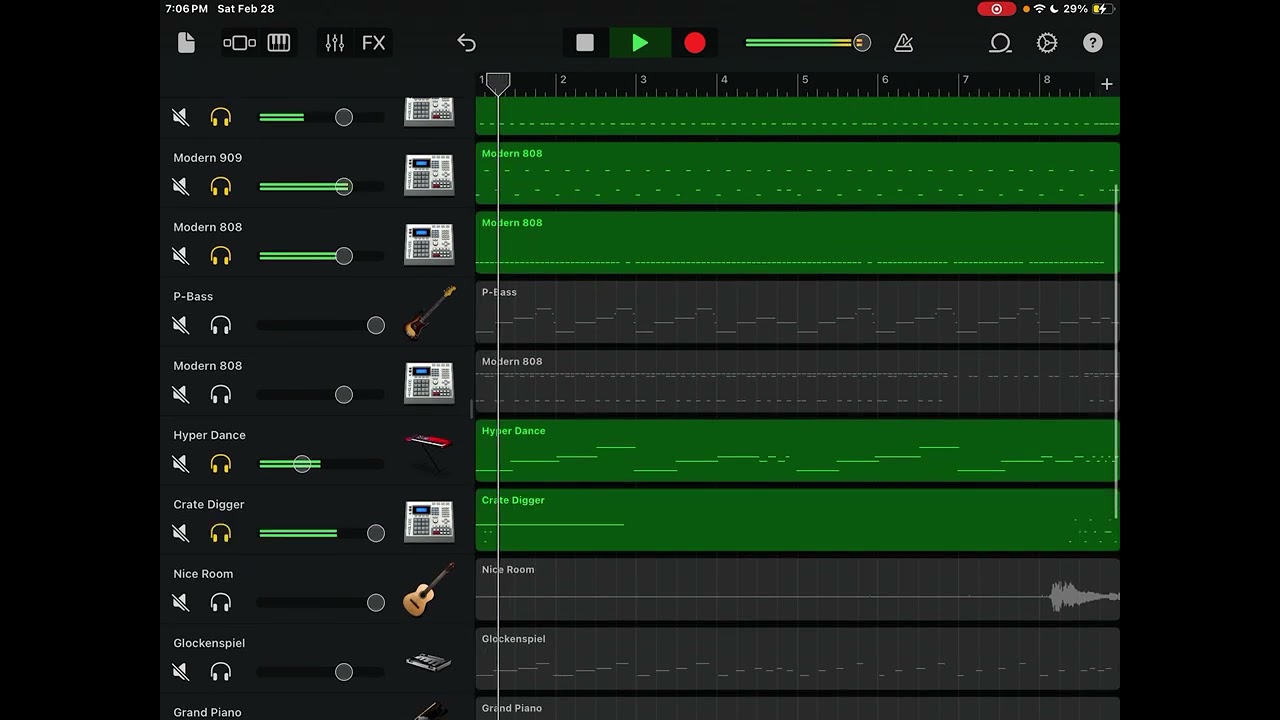Solo the P-Bass track
The width and height of the screenshot is (1280, 720).
tap(221, 326)
